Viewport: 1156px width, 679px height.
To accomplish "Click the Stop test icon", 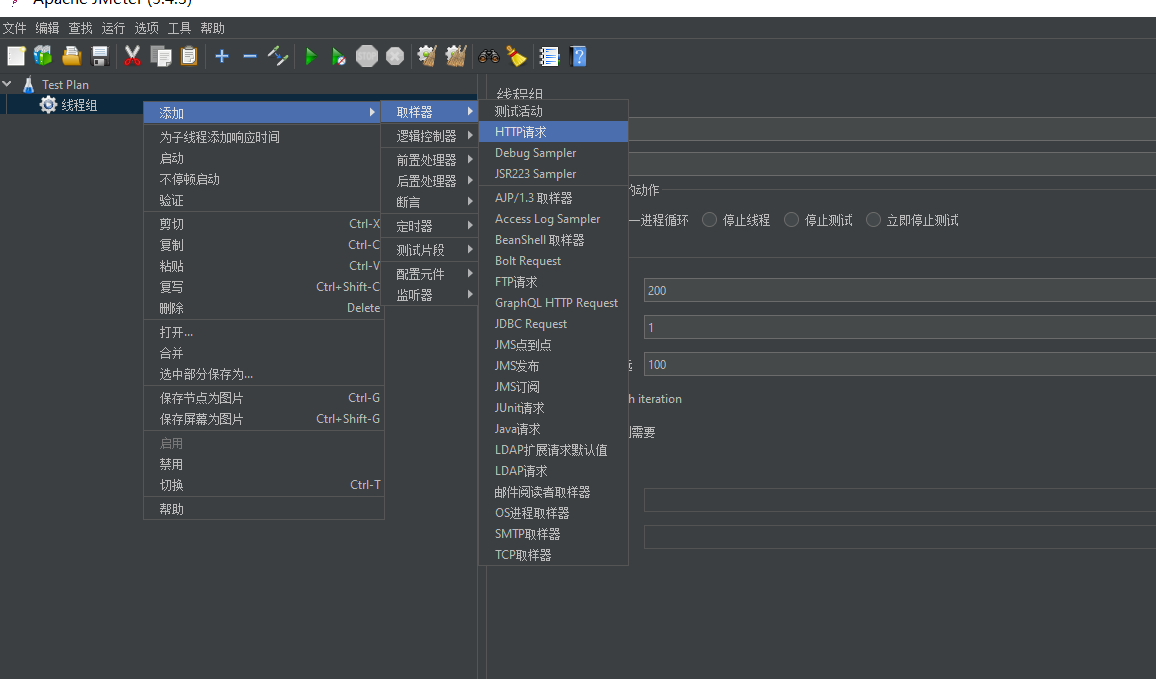I will (x=366, y=56).
